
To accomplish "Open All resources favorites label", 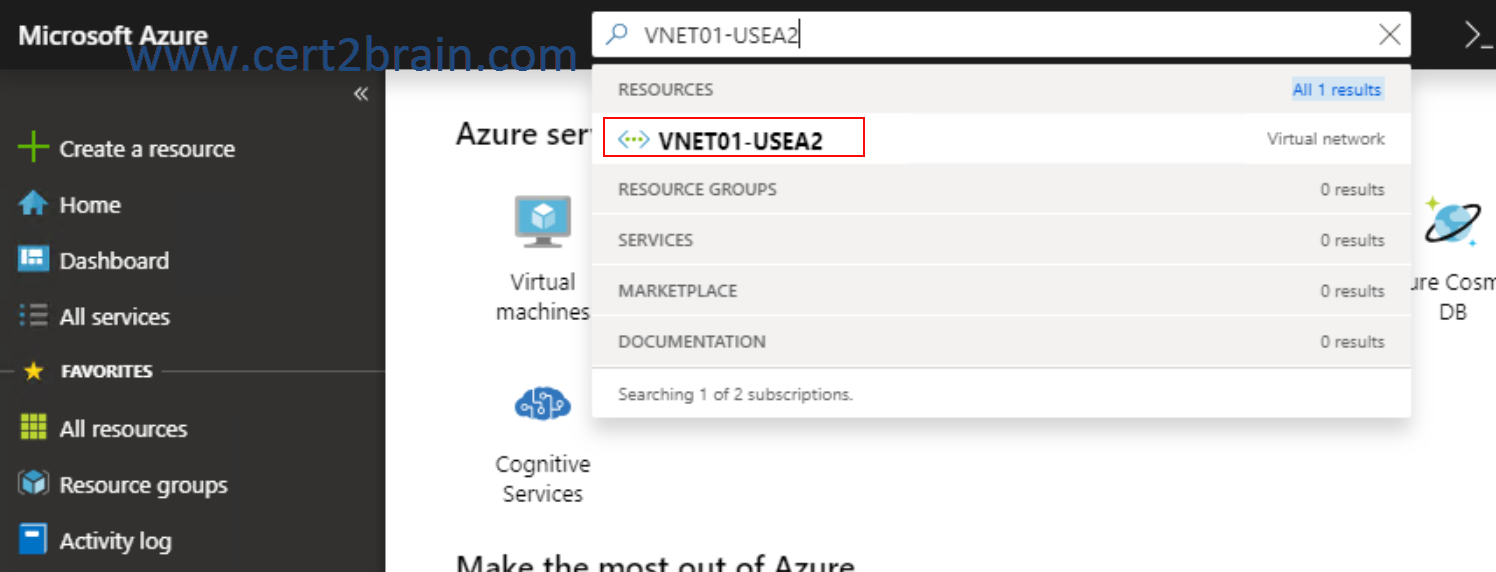I will 123,429.
